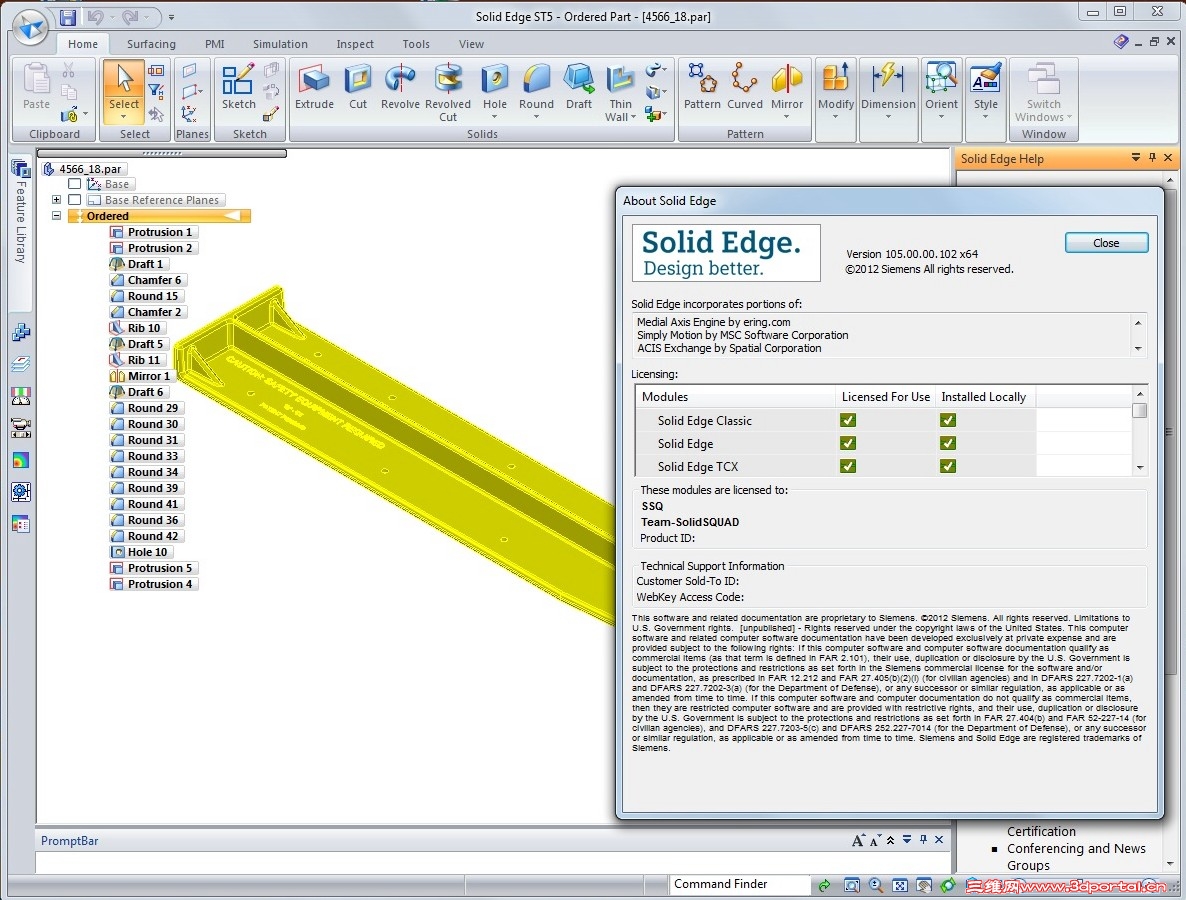Image resolution: width=1186 pixels, height=900 pixels.
Task: Open the Style tool
Action: (986, 91)
